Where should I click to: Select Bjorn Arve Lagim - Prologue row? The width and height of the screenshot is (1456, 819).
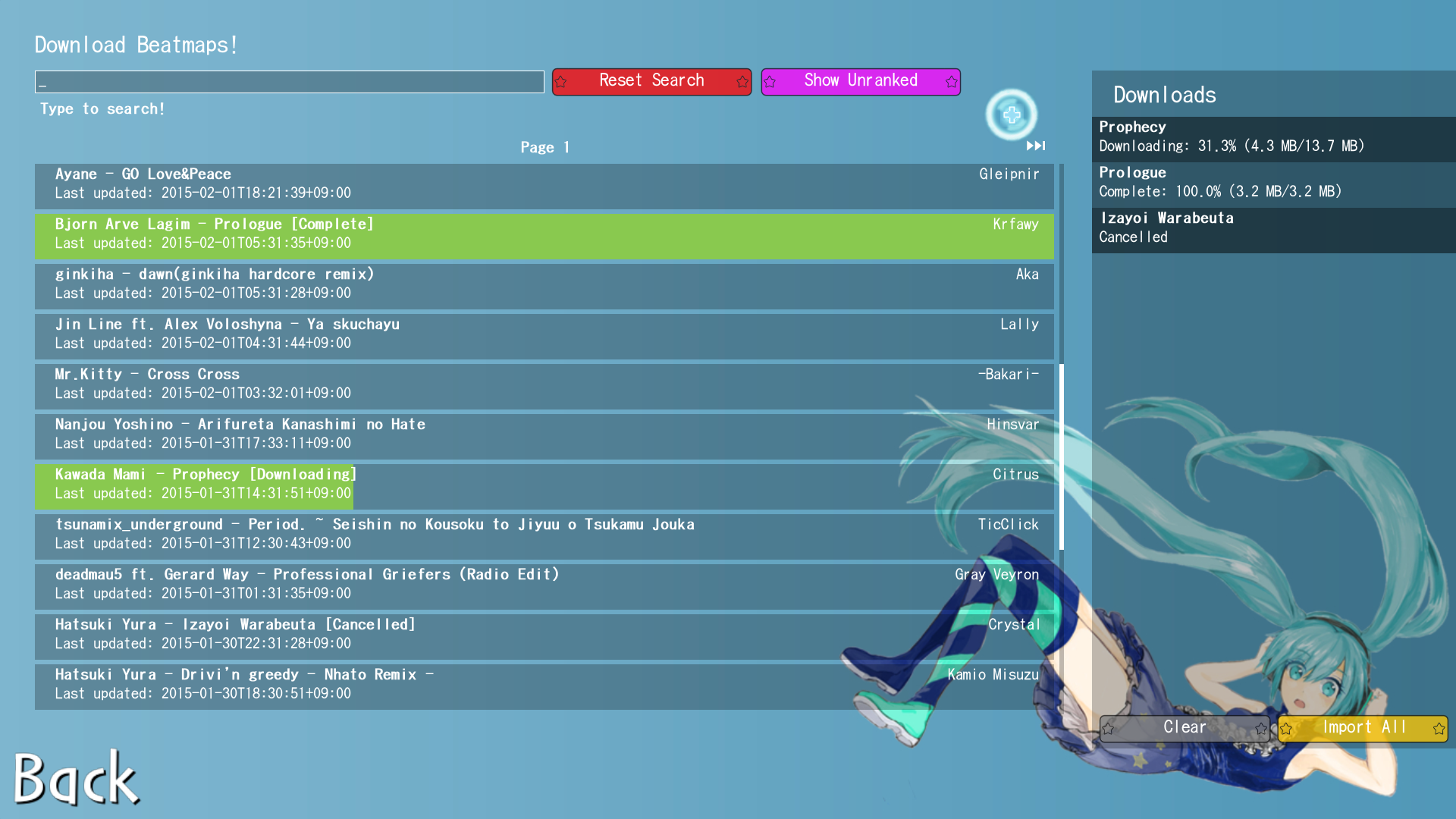point(544,236)
